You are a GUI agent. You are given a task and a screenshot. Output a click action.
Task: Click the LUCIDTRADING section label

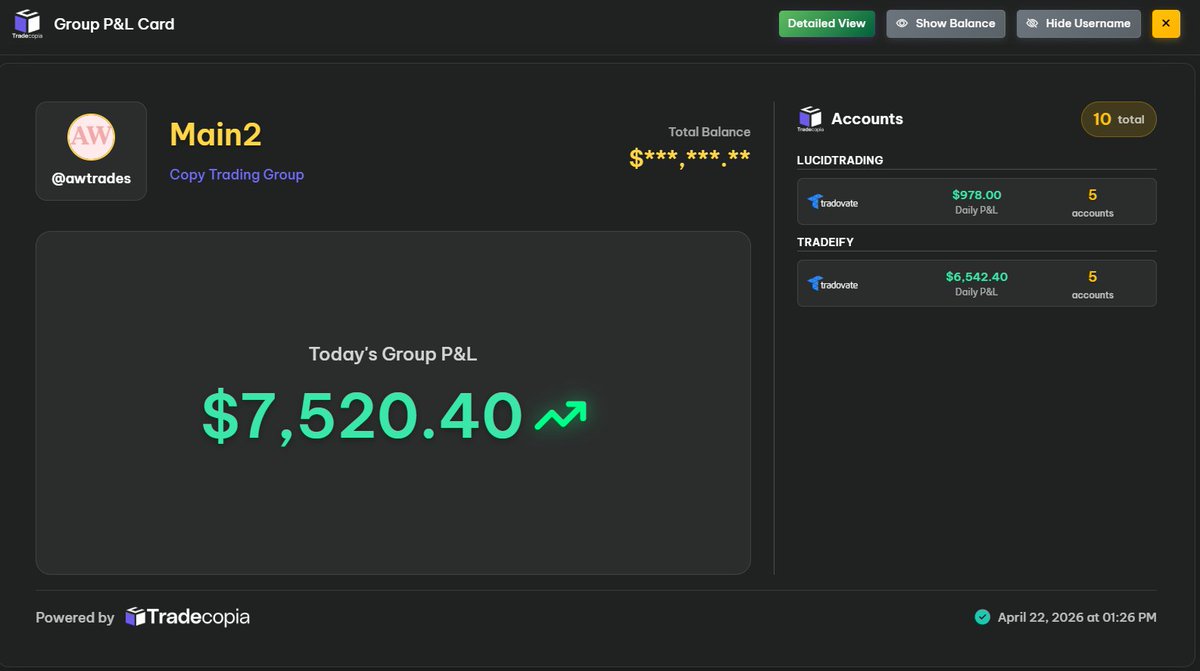click(x=840, y=160)
